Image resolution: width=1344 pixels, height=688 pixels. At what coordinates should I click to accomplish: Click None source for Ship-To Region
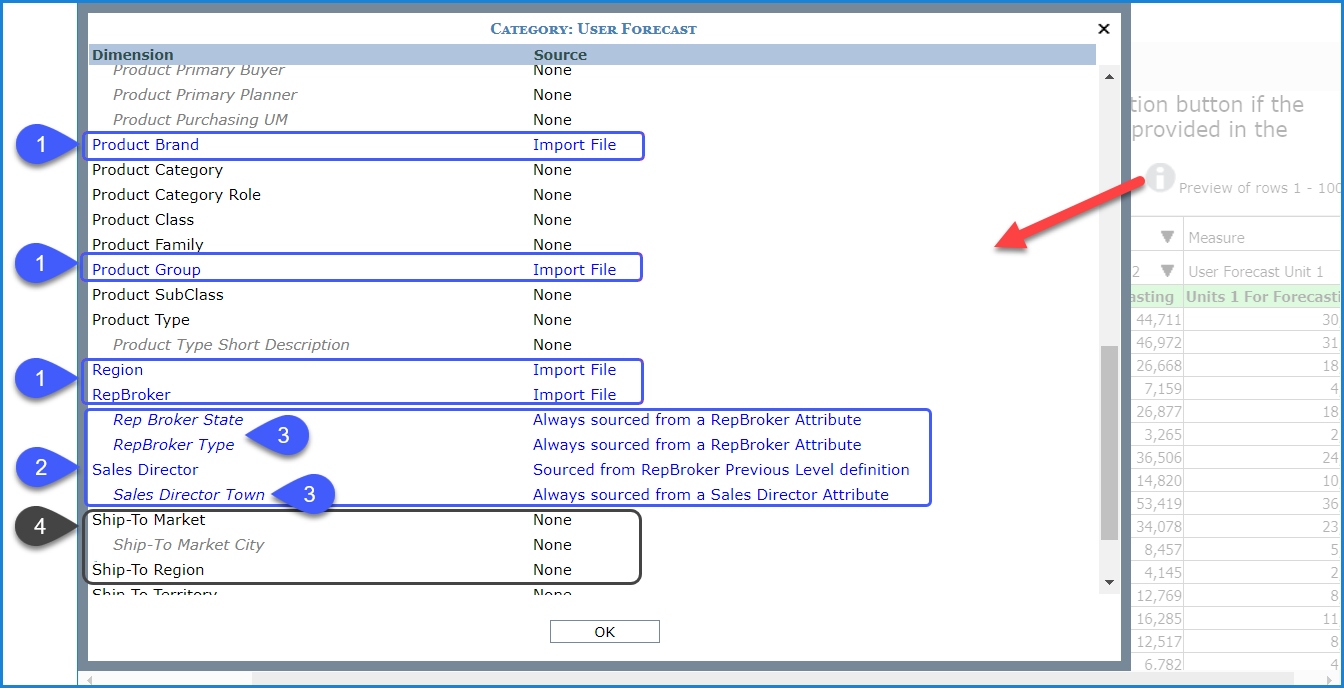[x=552, y=570]
